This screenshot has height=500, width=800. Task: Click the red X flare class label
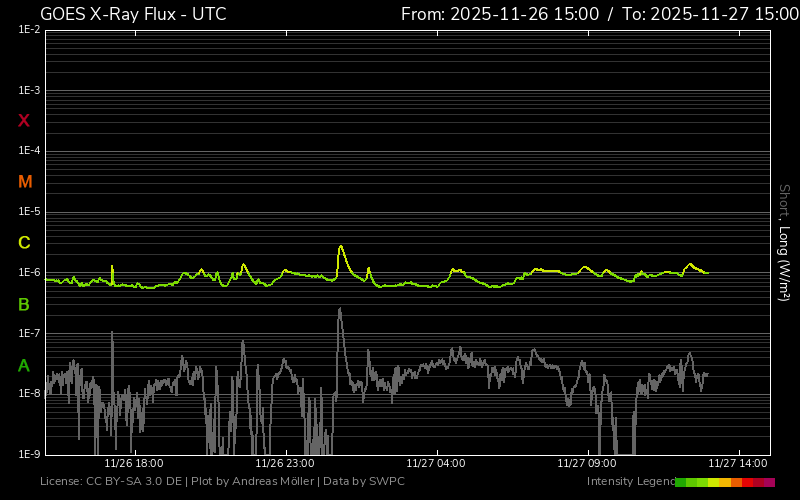coord(23,121)
